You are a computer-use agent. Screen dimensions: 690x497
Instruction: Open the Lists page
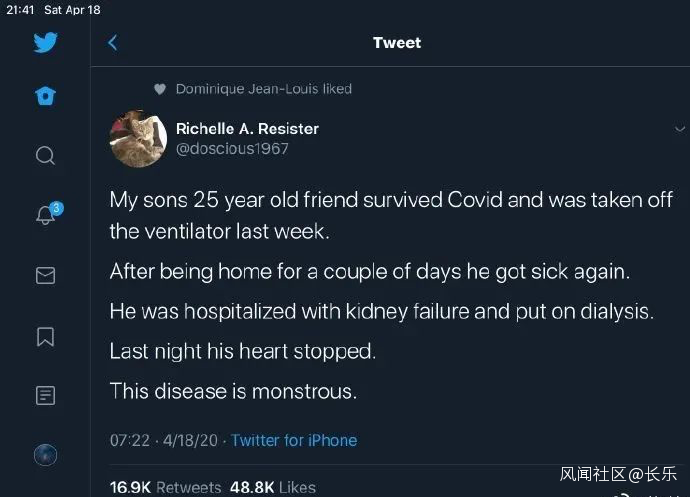[45, 395]
